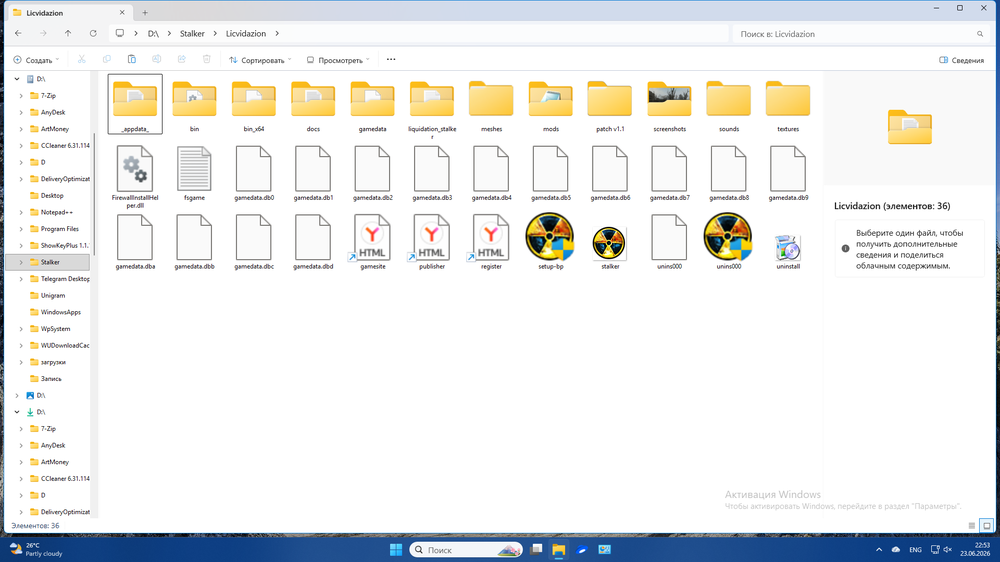This screenshot has width=1000, height=562.
Task: Select unins000 radiation-icon executable
Action: pyautogui.click(x=728, y=237)
